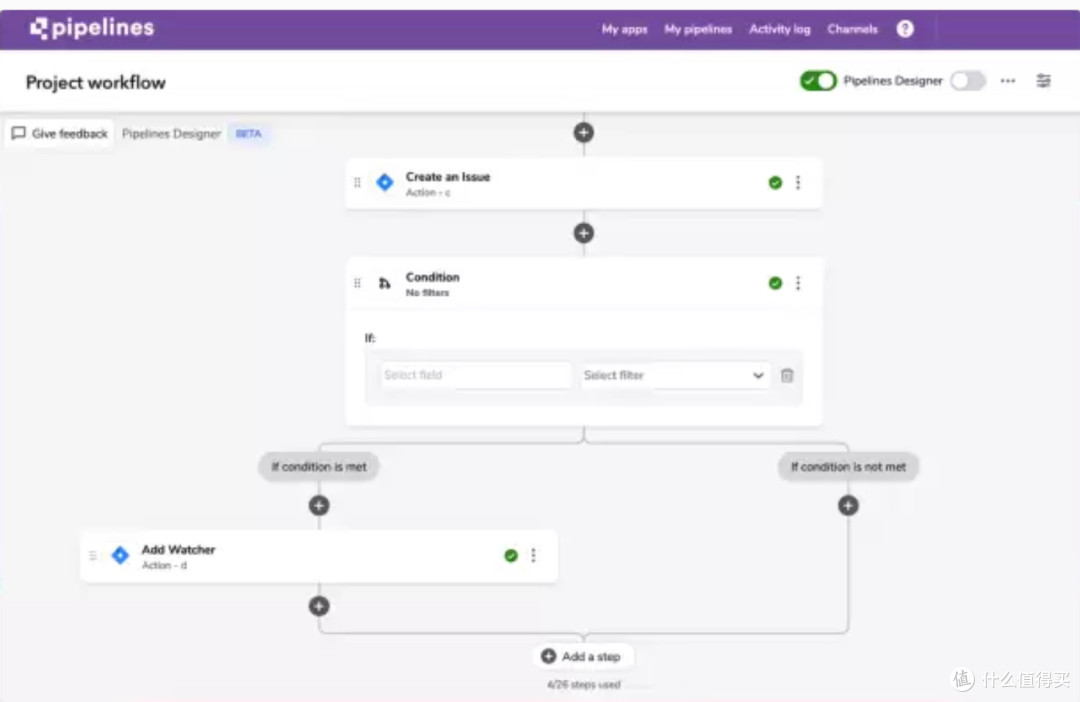Open the Select filter dropdown
Screen dimensions: 1080x702
point(675,375)
